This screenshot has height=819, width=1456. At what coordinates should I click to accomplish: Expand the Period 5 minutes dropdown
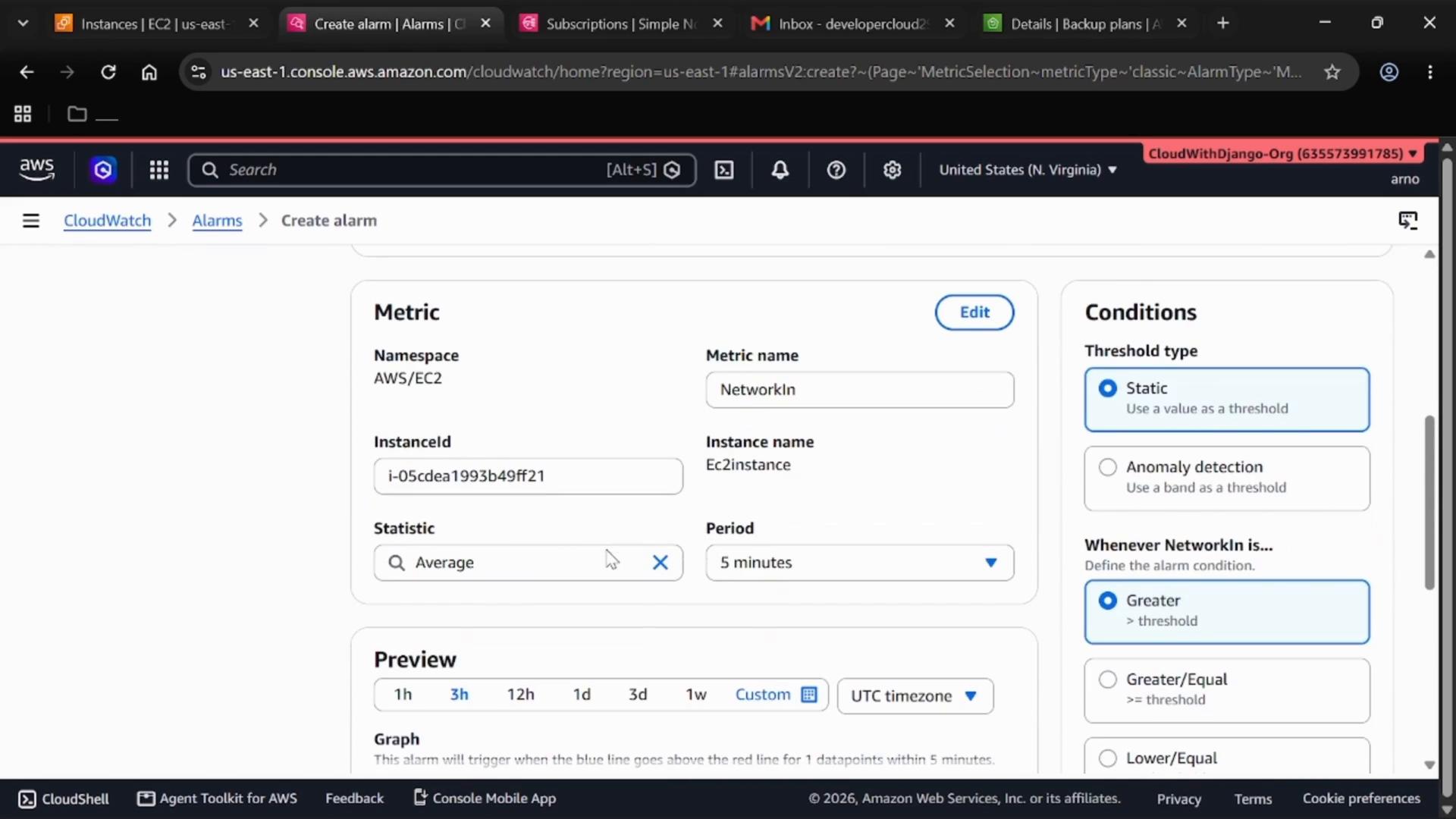pyautogui.click(x=860, y=563)
